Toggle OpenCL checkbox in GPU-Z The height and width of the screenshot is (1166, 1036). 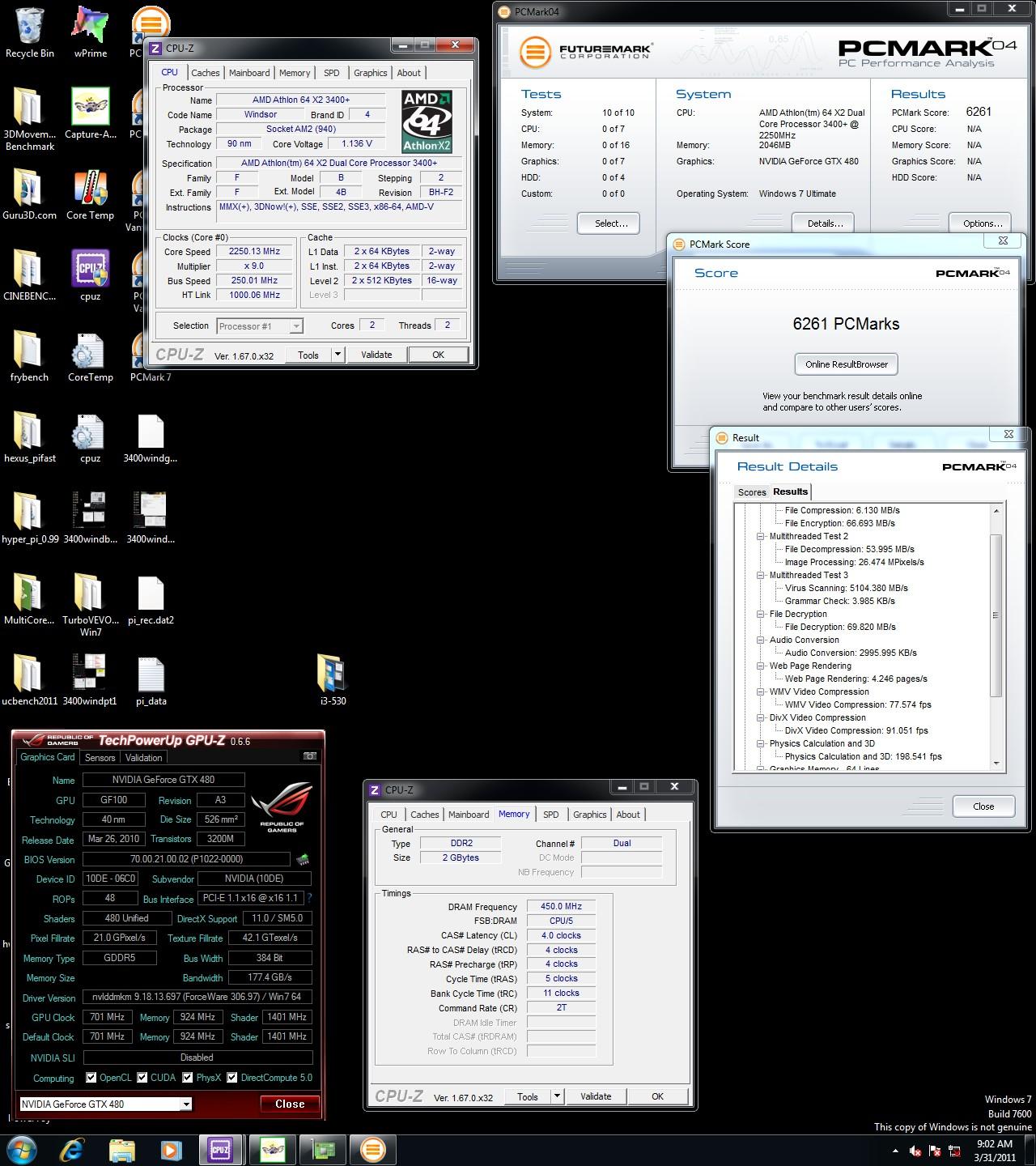pos(91,1078)
